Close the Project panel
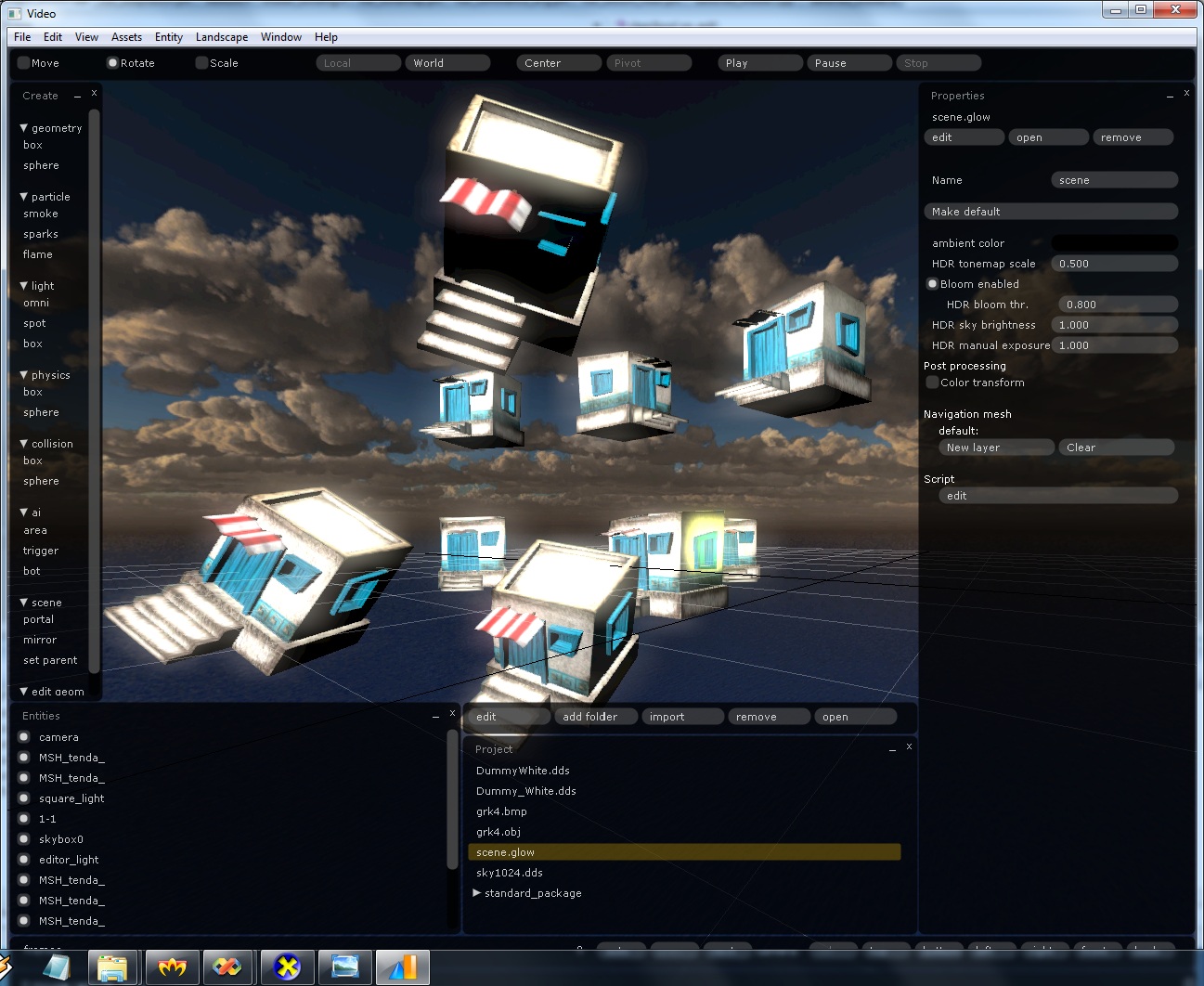Image resolution: width=1204 pixels, height=986 pixels. click(x=909, y=746)
